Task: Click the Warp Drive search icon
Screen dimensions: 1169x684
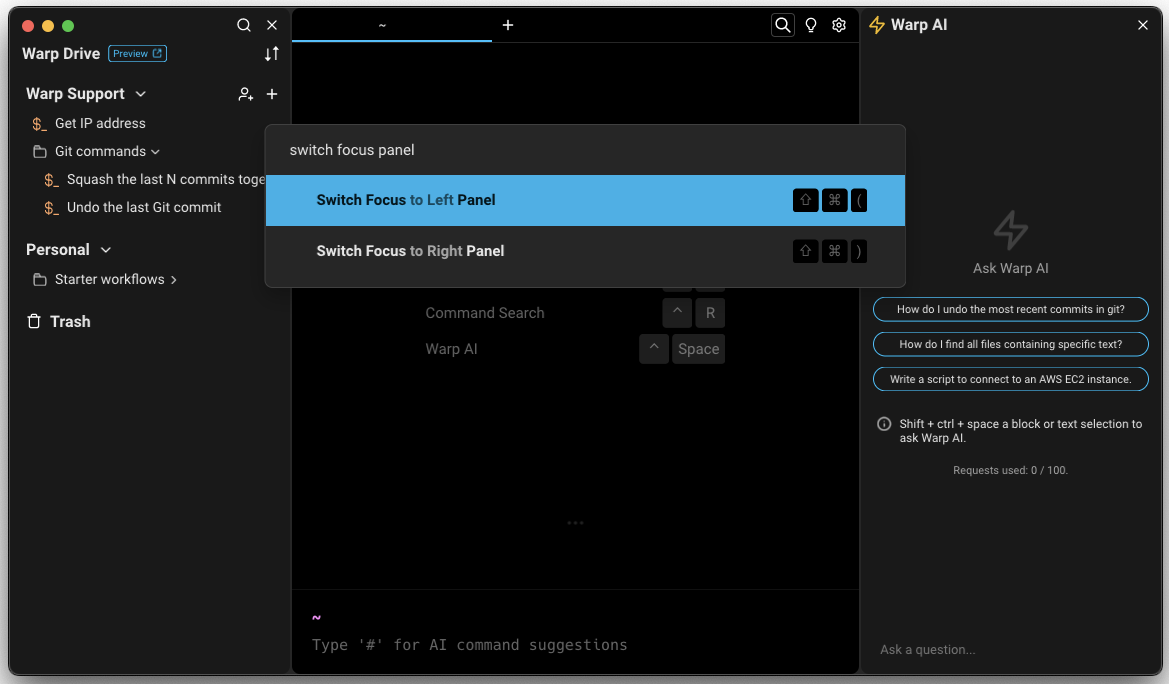Action: (244, 25)
